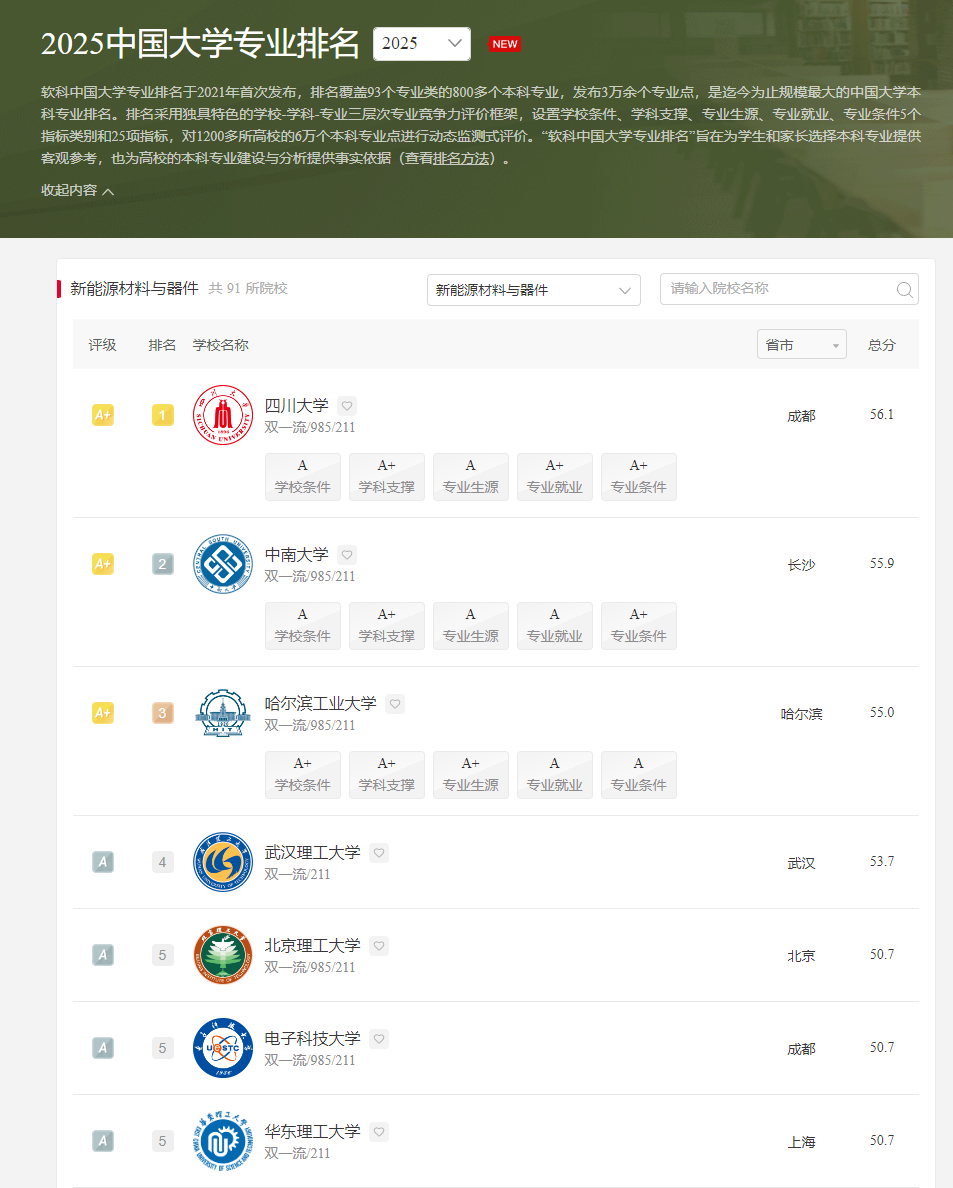Viewport: 953px width, 1188px height.
Task: Click 四川大学's 专业生源 indicator card
Action: click(471, 477)
